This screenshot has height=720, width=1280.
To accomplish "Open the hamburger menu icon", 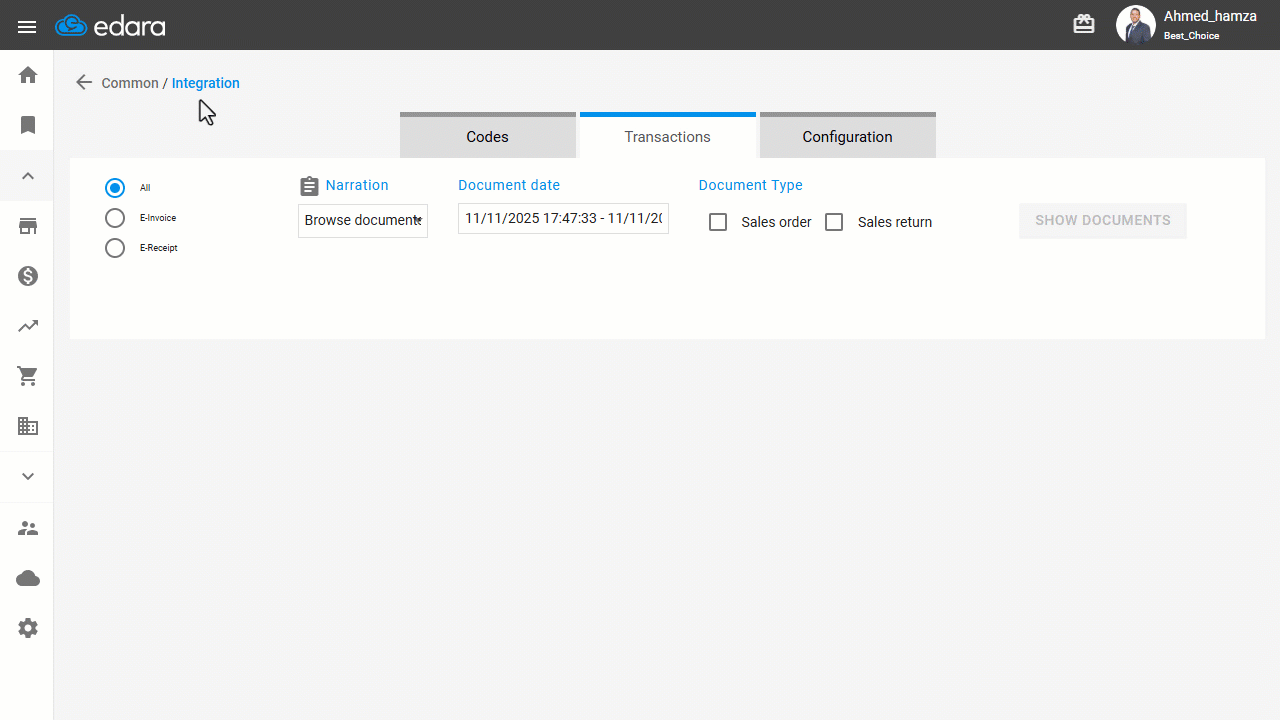I will (27, 27).
